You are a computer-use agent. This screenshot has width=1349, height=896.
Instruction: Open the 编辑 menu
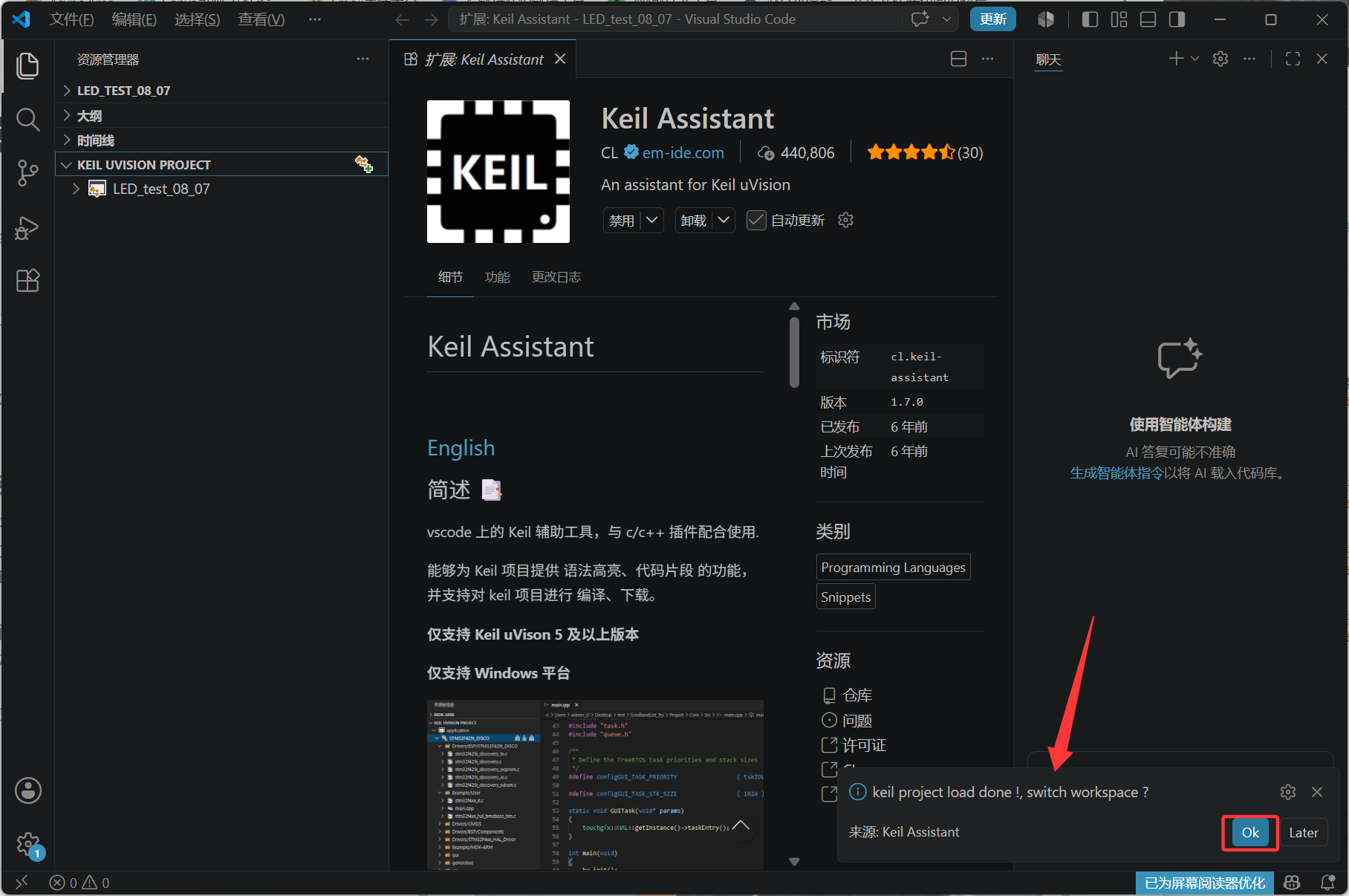(134, 19)
